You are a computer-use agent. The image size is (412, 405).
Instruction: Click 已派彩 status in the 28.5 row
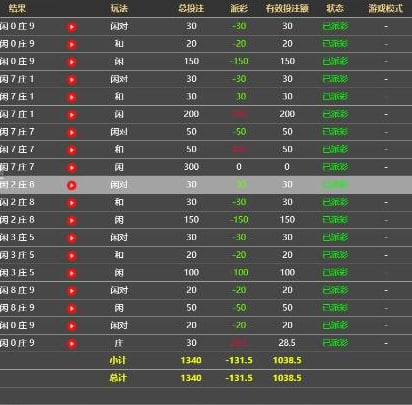pyautogui.click(x=335, y=343)
